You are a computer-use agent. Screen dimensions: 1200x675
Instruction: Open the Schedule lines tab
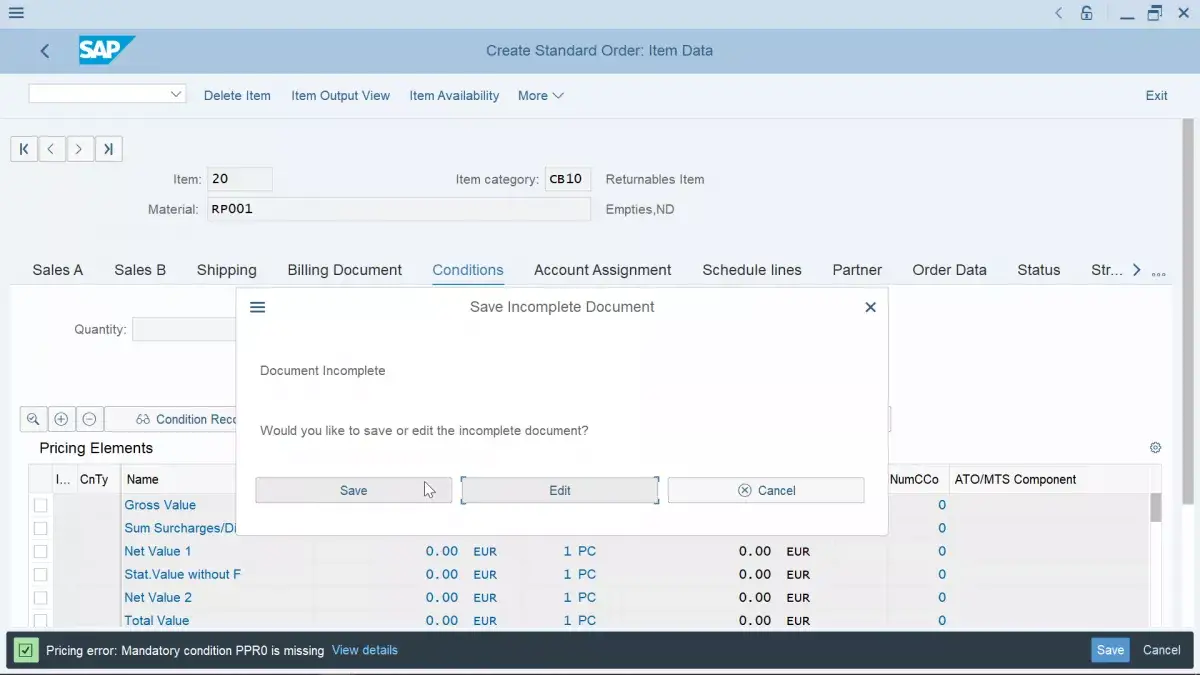[x=752, y=270]
